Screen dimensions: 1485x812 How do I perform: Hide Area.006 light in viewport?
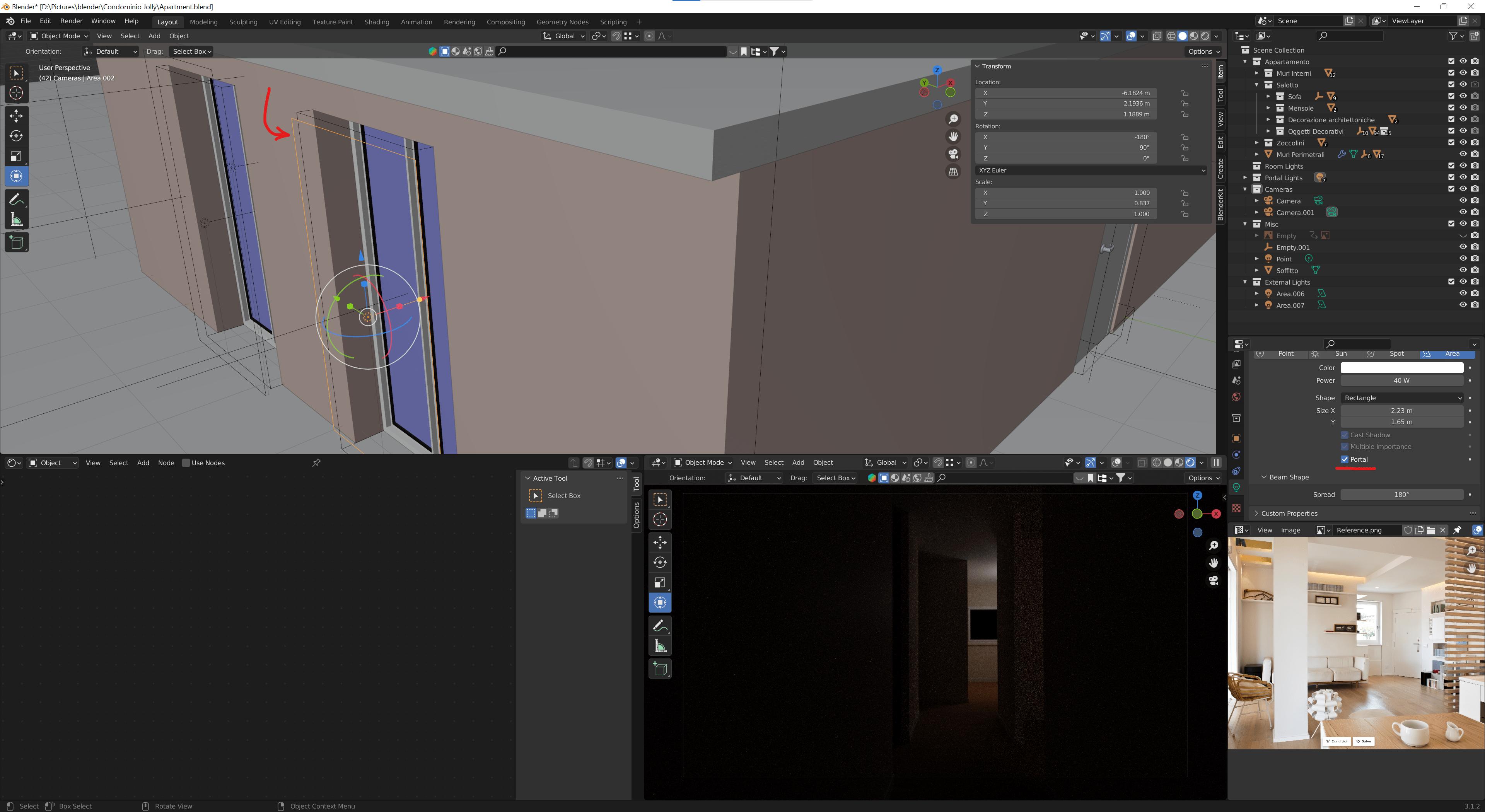[x=1463, y=293]
